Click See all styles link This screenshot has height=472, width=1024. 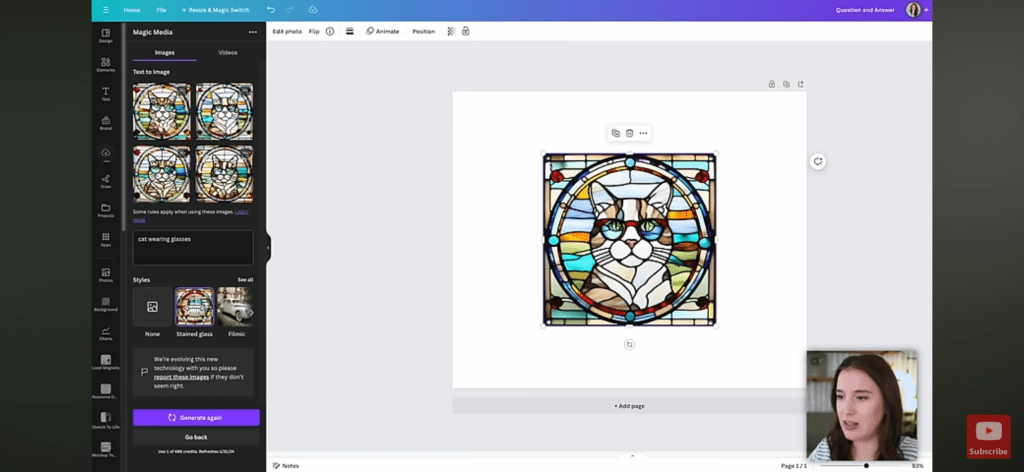245,279
